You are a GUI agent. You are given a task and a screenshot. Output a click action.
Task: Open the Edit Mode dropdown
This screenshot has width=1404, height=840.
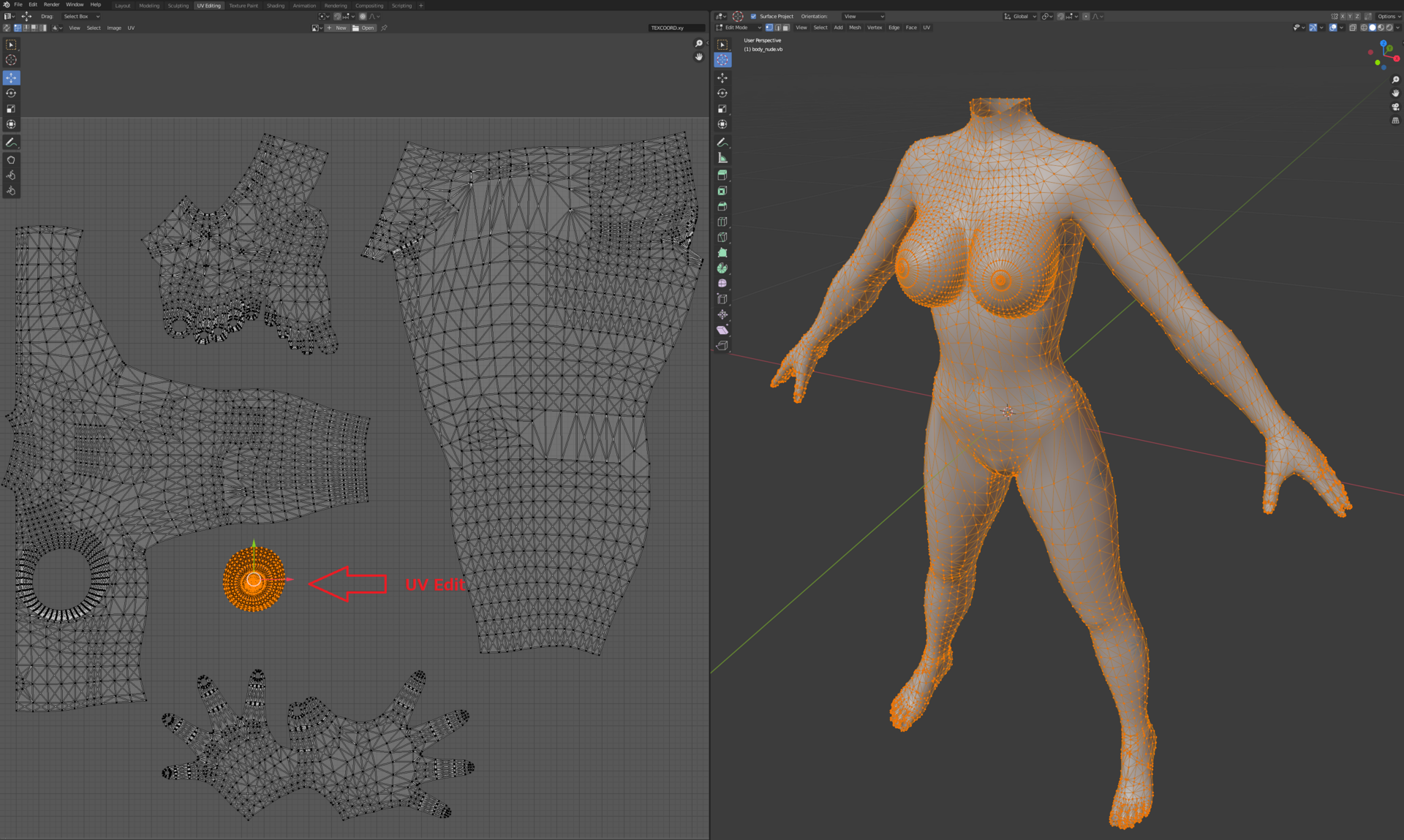pyautogui.click(x=739, y=28)
